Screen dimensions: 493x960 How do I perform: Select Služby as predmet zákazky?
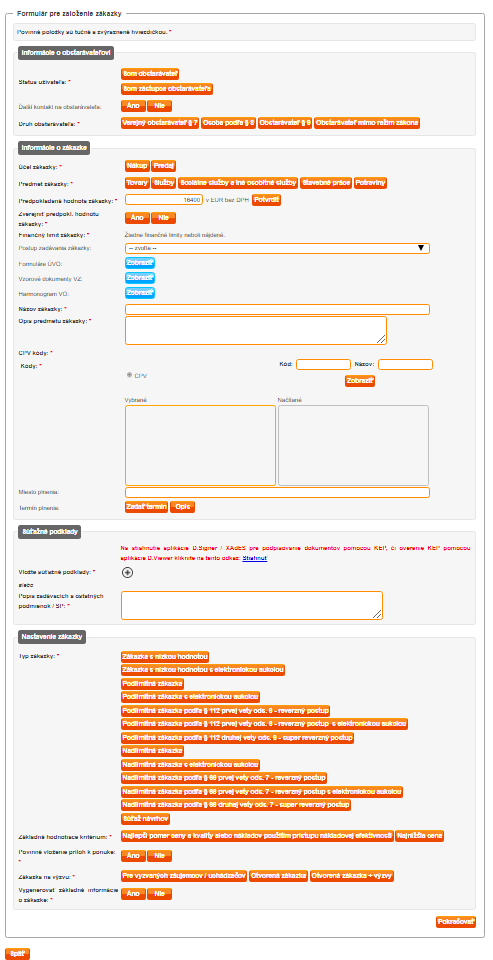pyautogui.click(x=164, y=183)
